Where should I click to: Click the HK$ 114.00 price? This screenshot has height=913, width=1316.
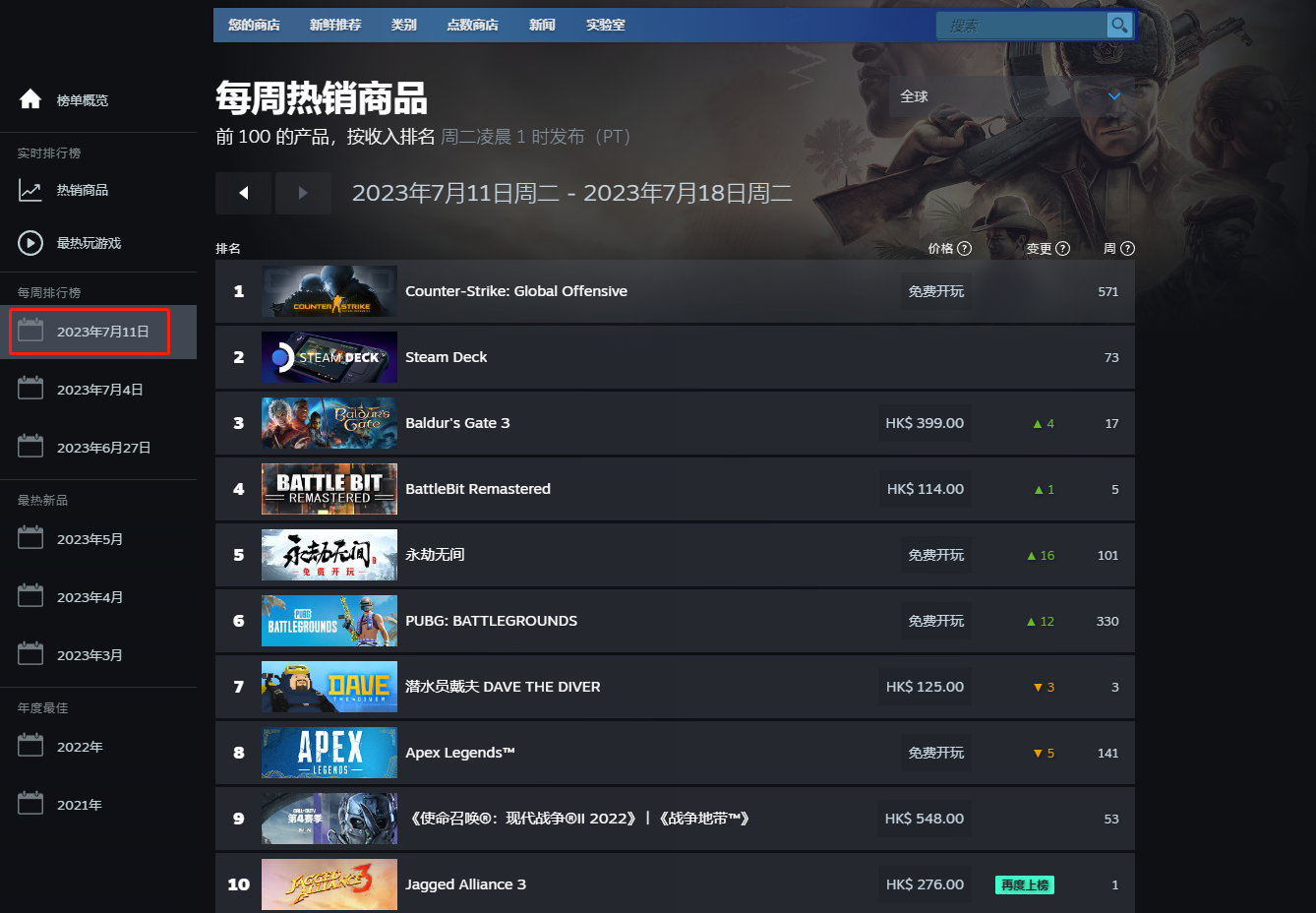coord(925,489)
